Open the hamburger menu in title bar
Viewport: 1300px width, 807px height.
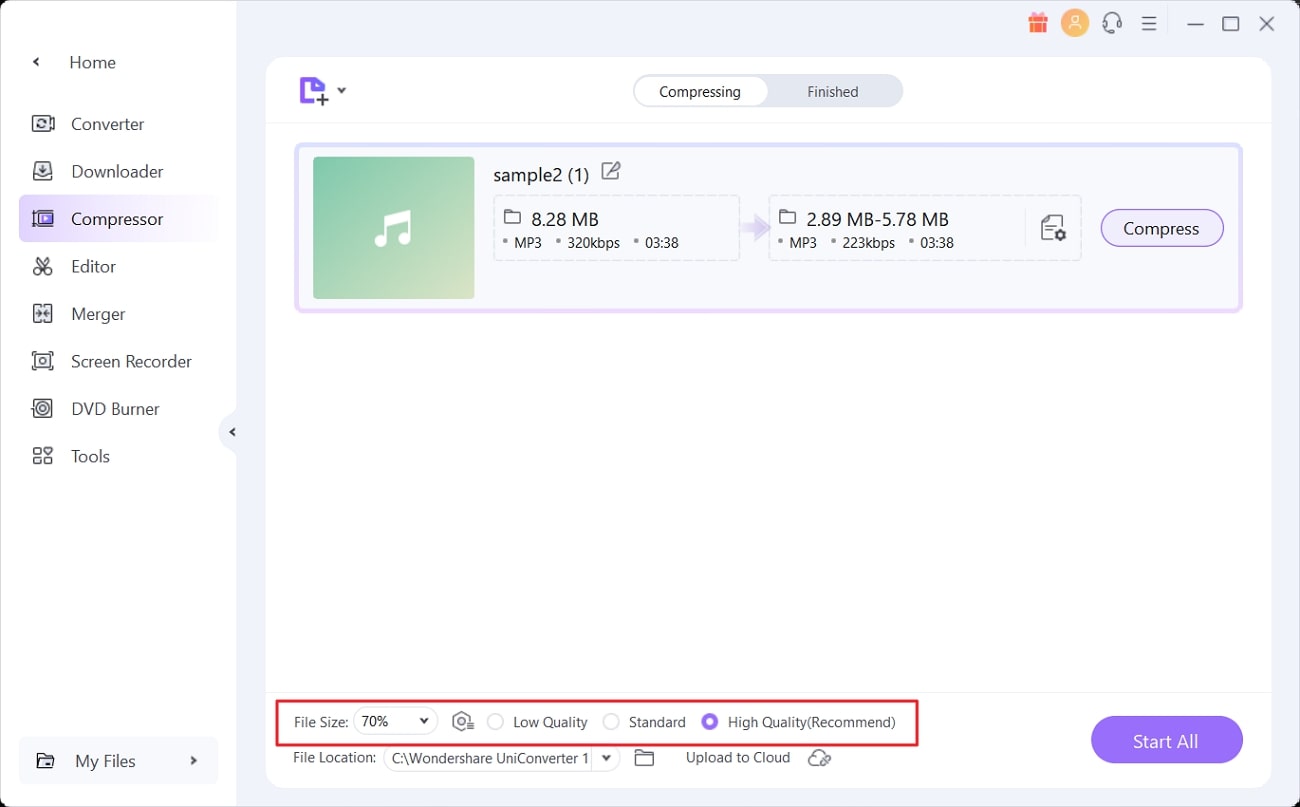(1150, 23)
